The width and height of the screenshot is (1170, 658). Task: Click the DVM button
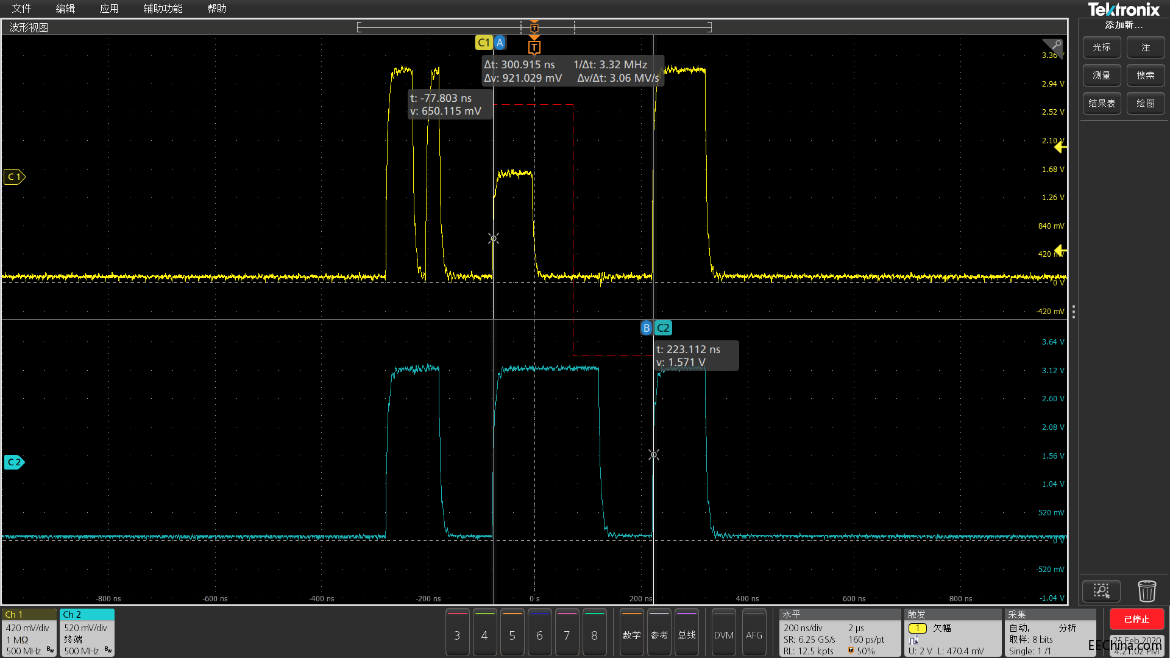724,633
